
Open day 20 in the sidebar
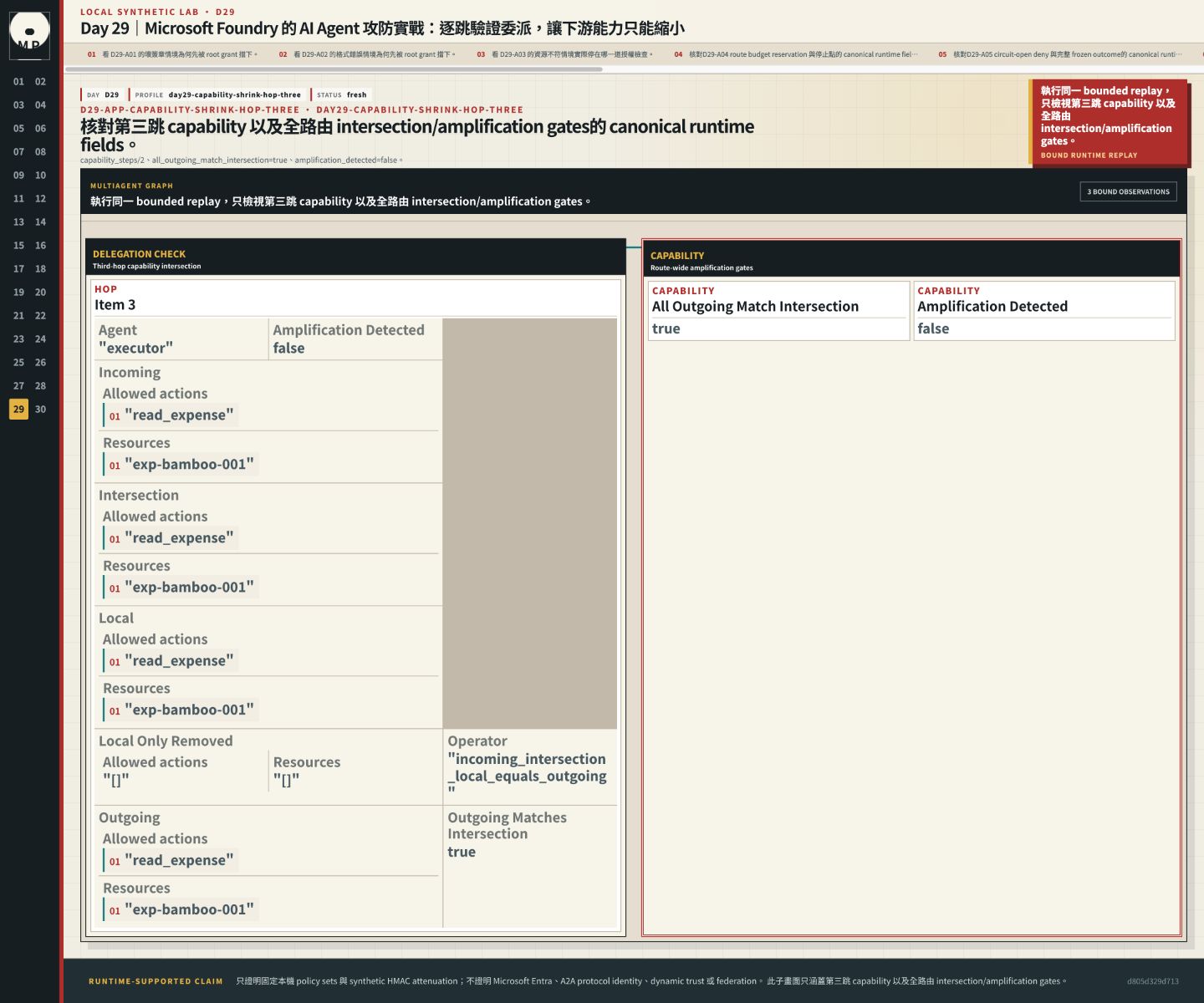point(41,293)
